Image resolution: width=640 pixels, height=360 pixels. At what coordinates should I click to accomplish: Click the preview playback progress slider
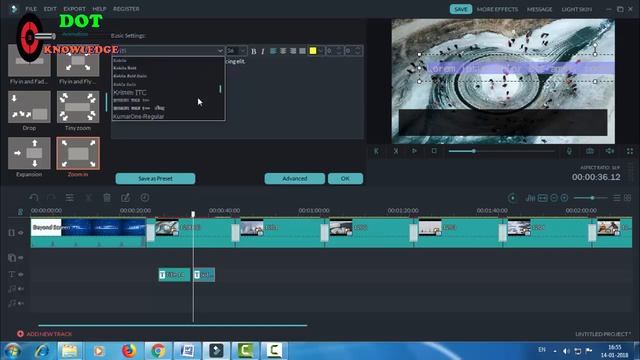tap(501, 151)
